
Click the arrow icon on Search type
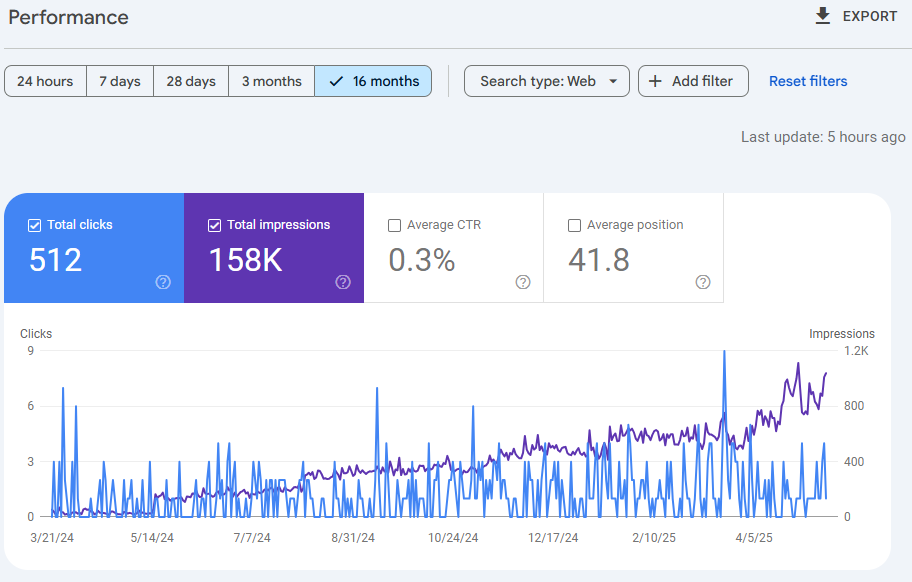point(616,81)
